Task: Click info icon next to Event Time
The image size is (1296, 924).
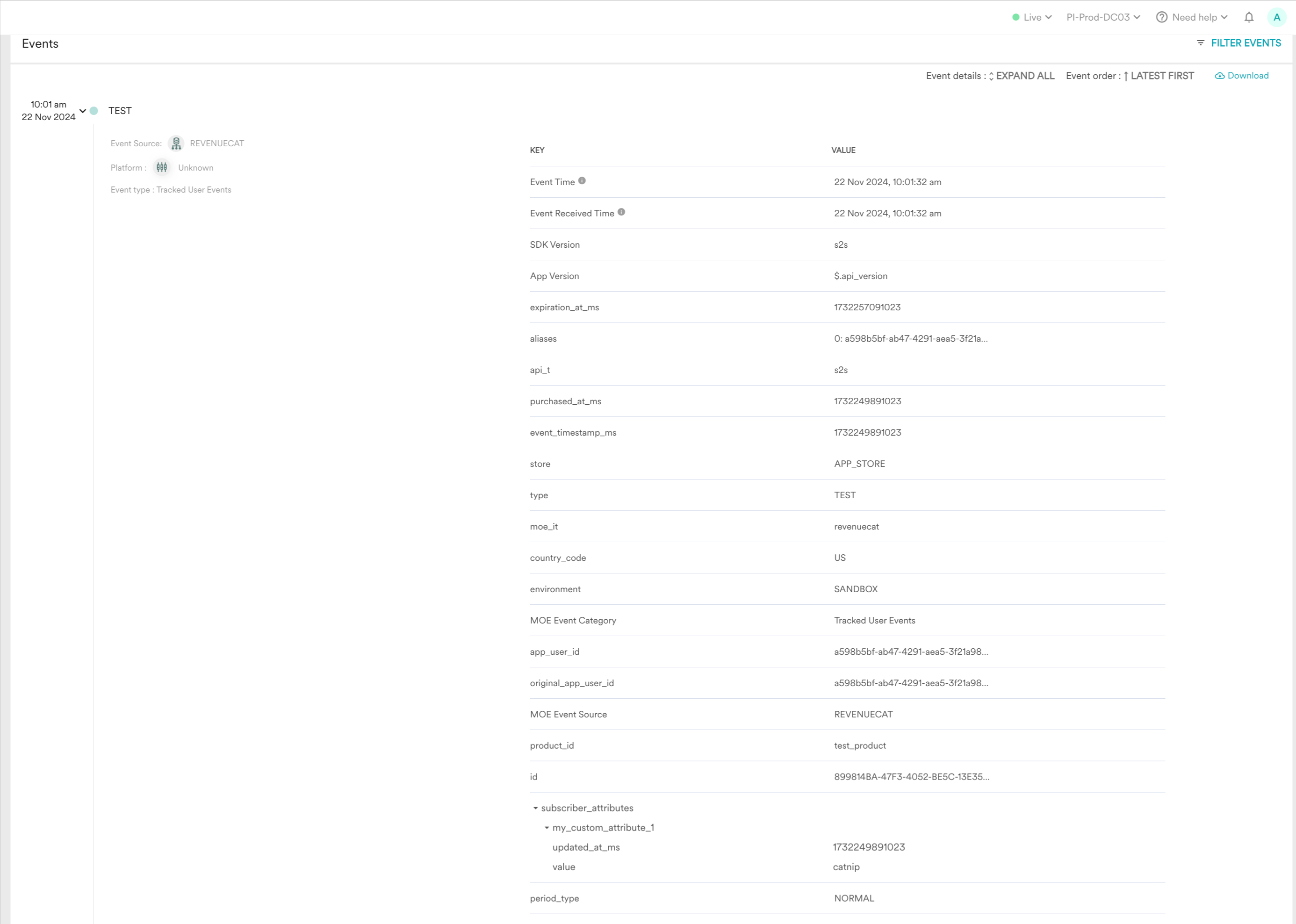Action: click(582, 181)
